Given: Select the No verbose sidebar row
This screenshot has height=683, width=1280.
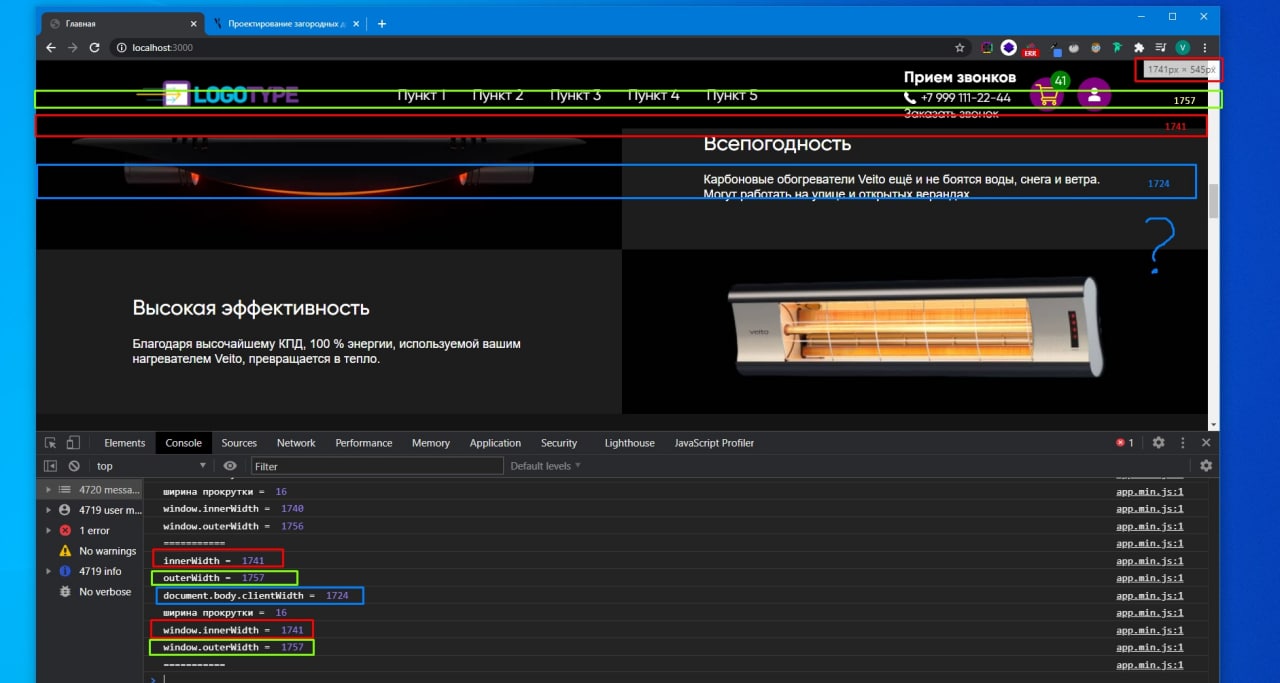Looking at the screenshot, I should click(x=90, y=592).
